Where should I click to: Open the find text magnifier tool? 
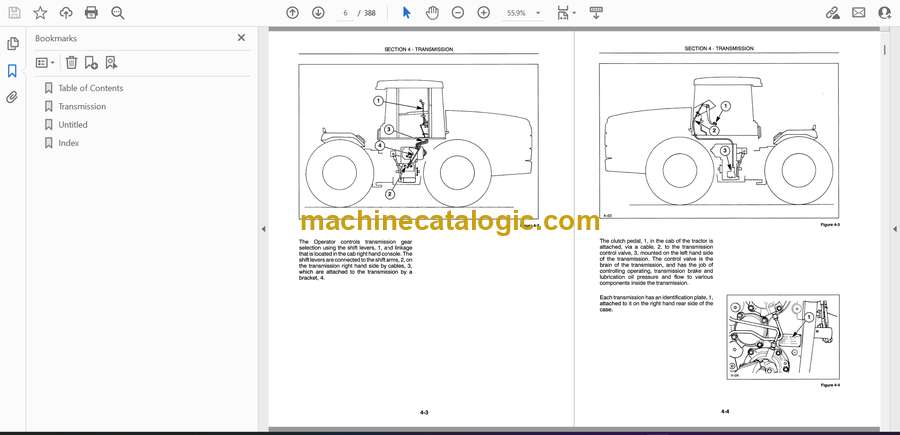pyautogui.click(x=118, y=13)
